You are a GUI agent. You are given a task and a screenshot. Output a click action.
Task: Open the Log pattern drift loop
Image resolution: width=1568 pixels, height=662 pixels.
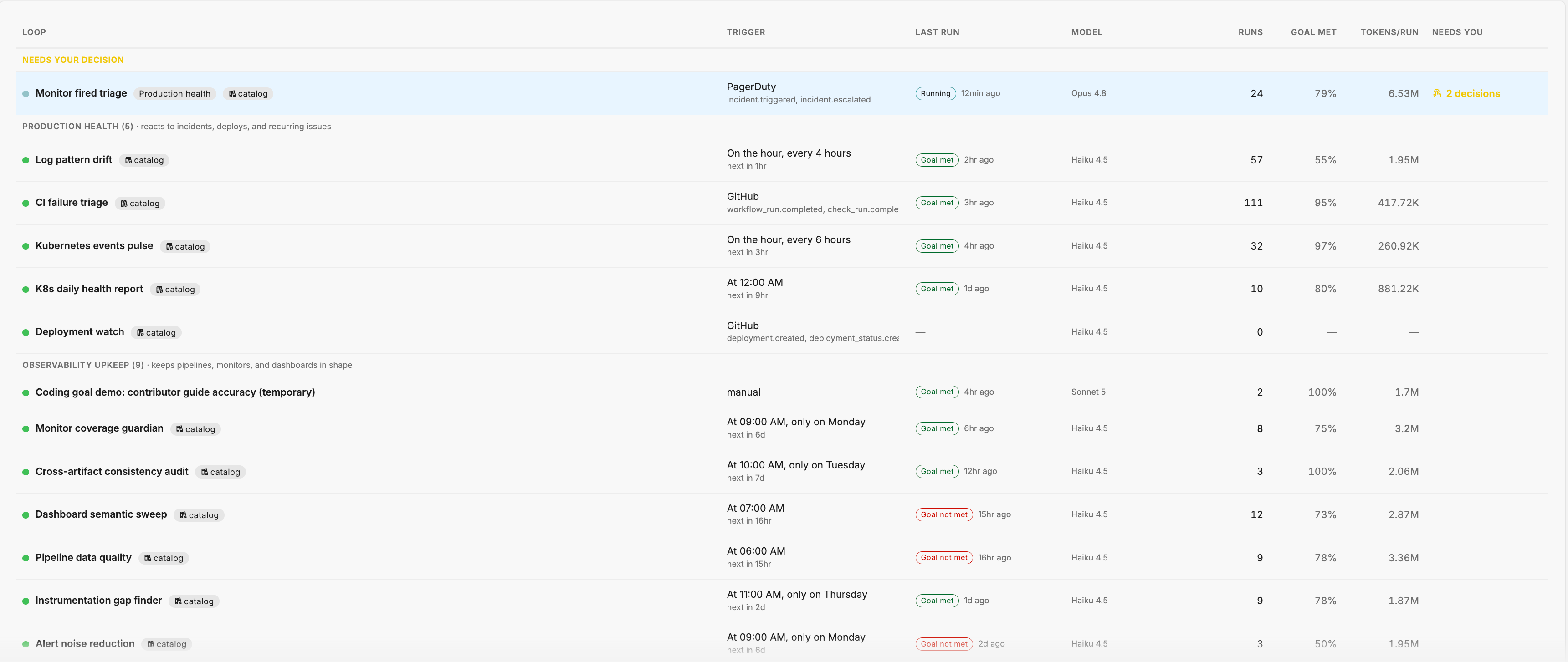74,159
